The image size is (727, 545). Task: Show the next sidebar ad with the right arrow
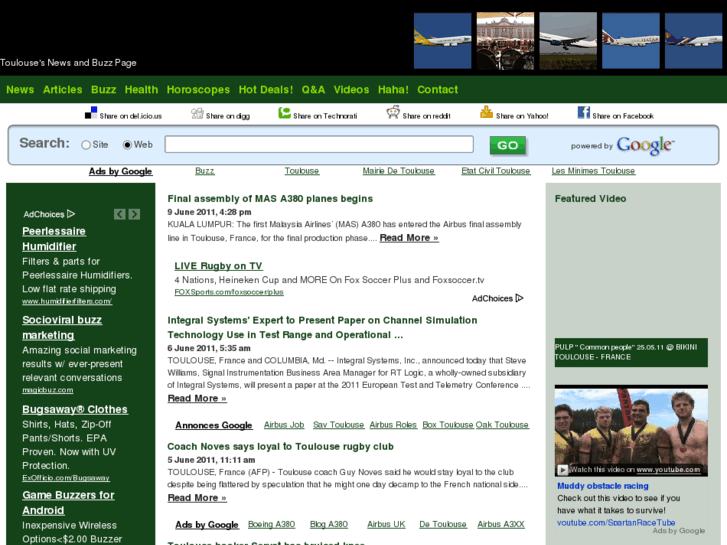click(x=134, y=214)
